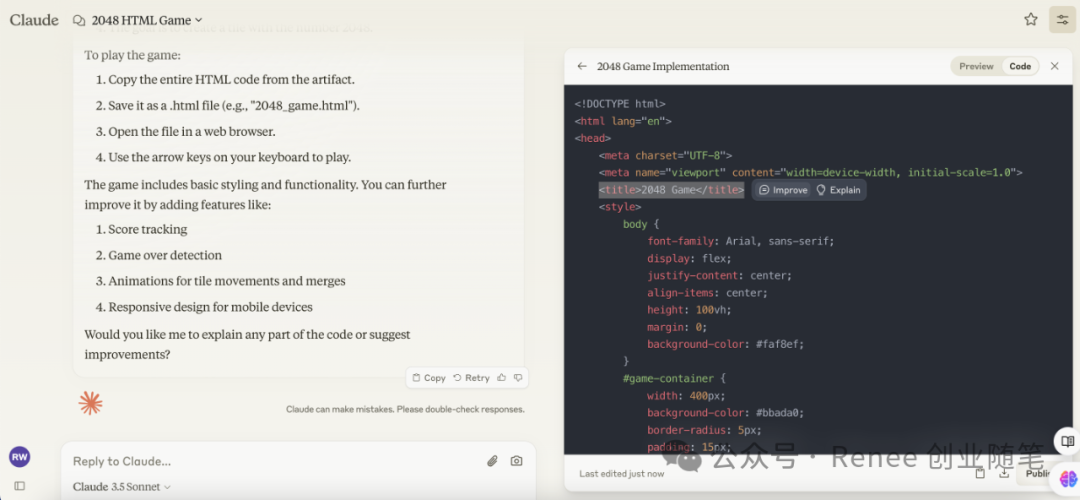Download the artifact code file
This screenshot has width=1080, height=500.
click(1005, 473)
